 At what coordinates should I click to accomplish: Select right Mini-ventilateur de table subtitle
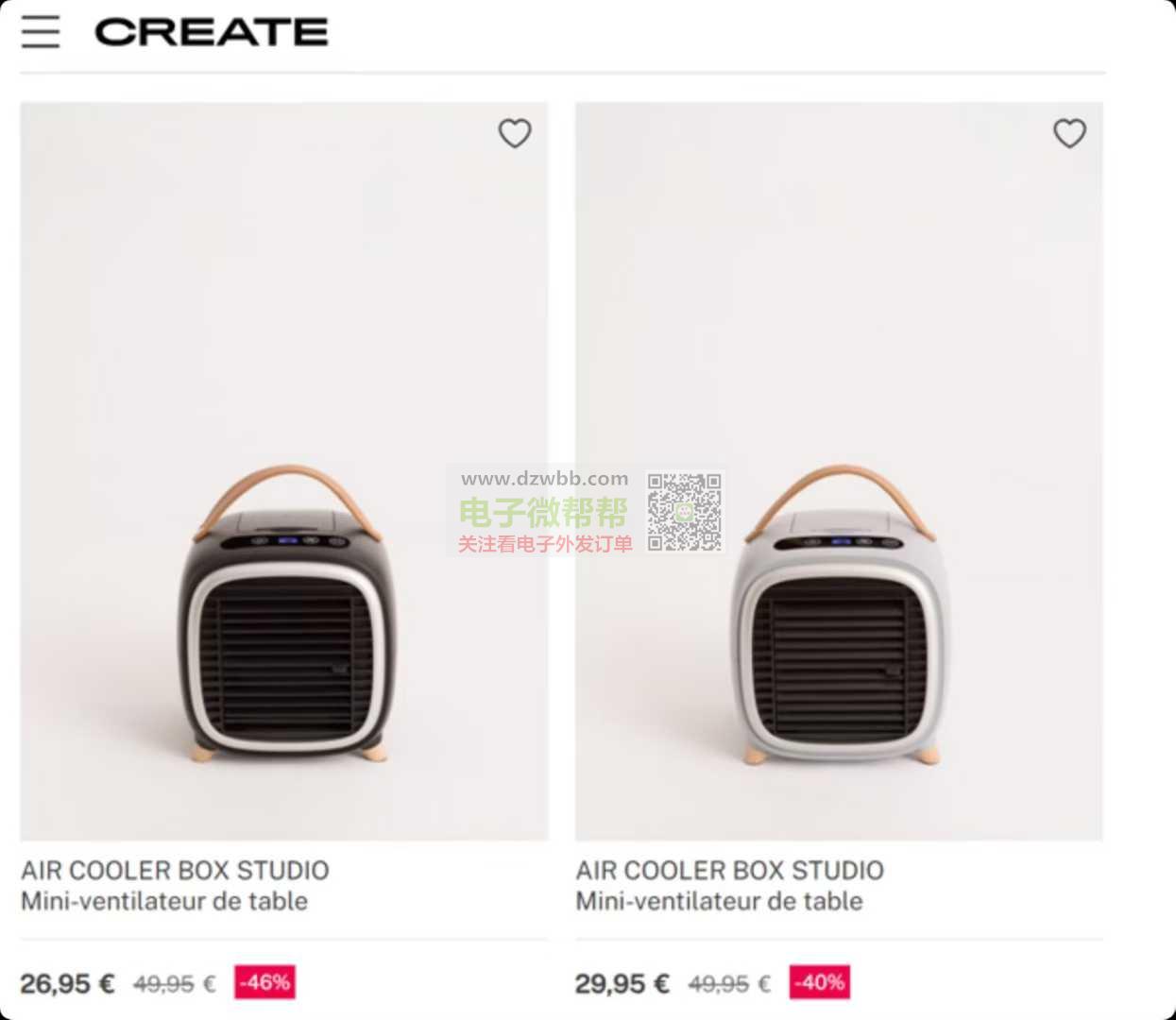pos(719,901)
